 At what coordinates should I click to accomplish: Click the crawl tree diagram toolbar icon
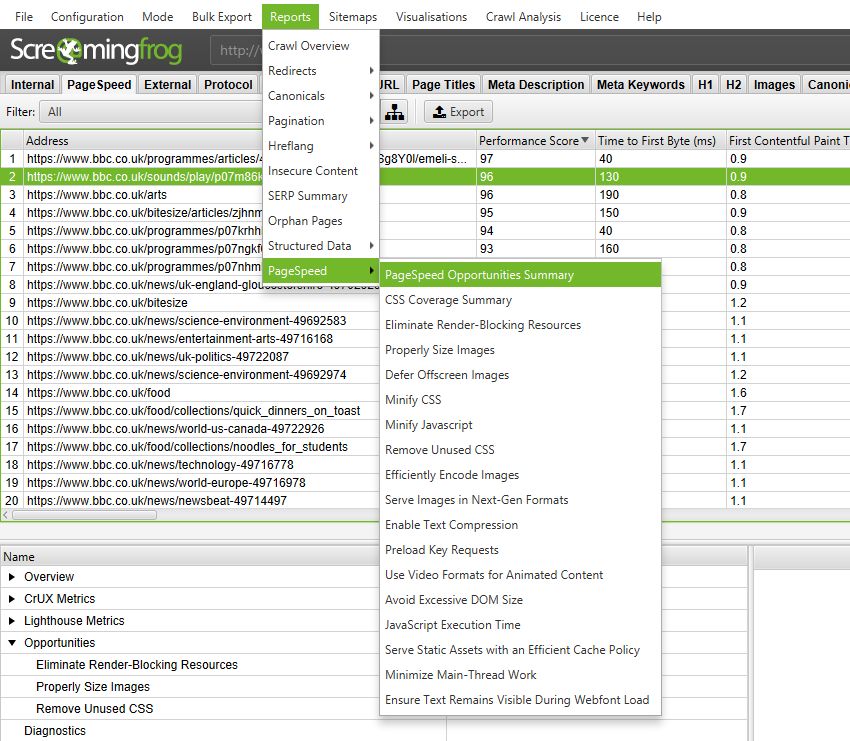click(394, 111)
